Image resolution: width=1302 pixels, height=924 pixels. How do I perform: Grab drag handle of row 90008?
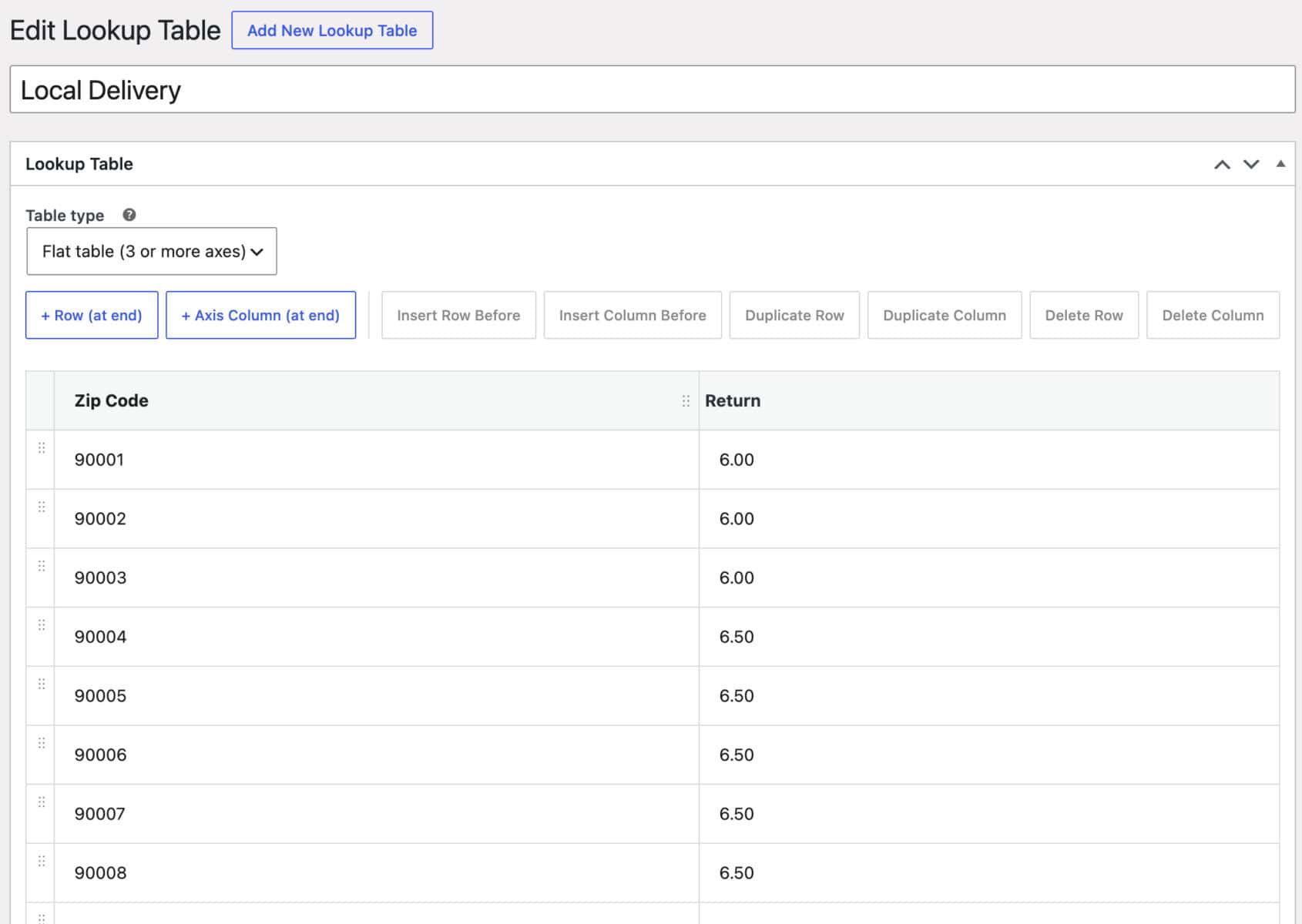pyautogui.click(x=42, y=861)
